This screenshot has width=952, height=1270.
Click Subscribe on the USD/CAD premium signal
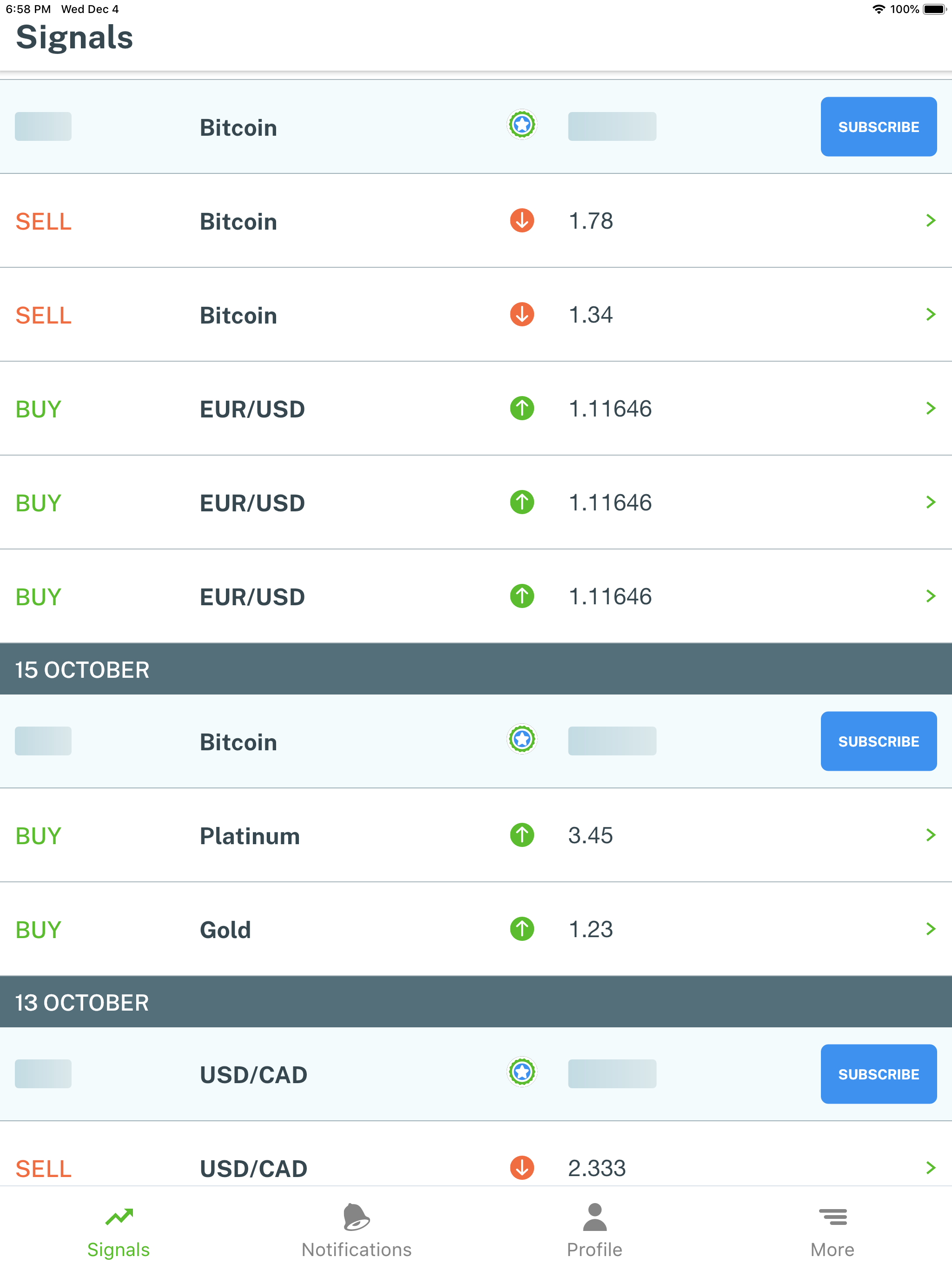point(879,1074)
